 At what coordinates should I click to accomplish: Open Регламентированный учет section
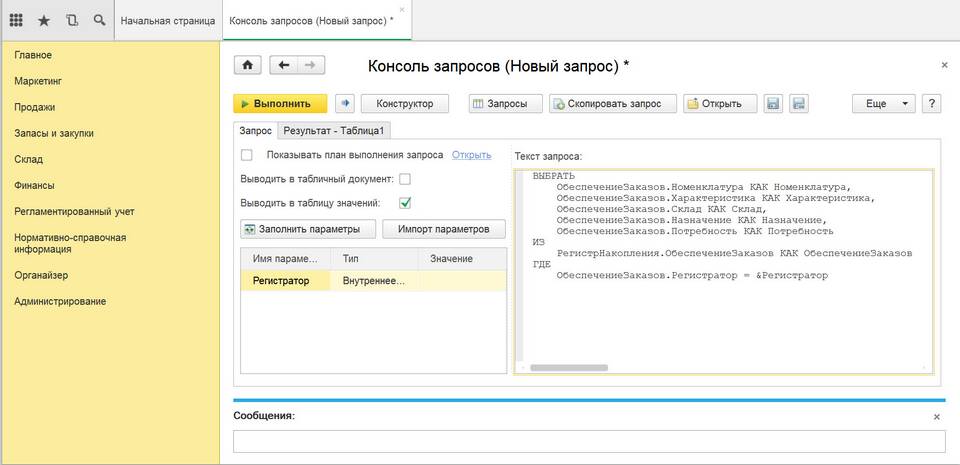(x=74, y=211)
